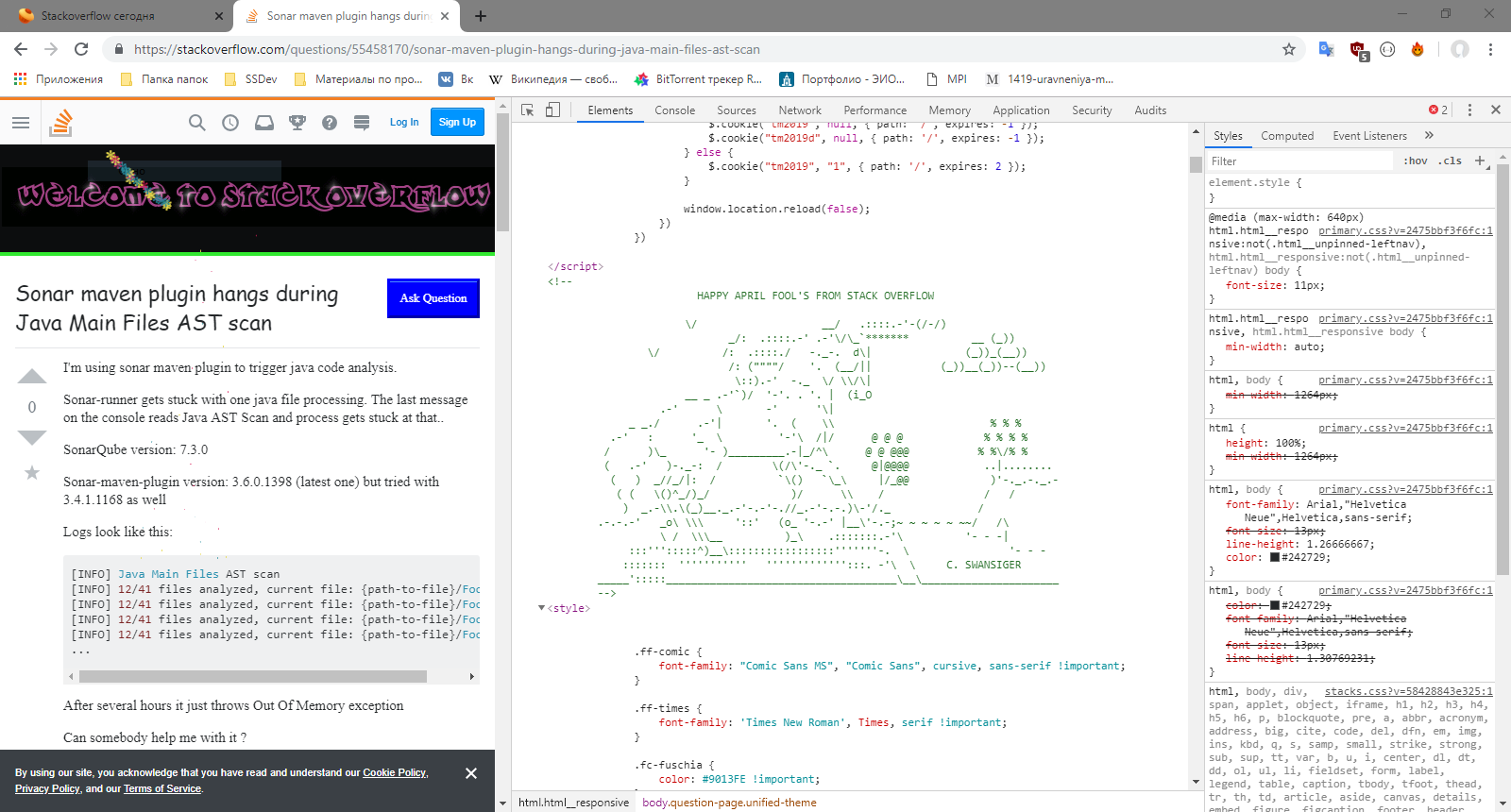Go back with the browser back arrow
The image size is (1511, 812).
coord(21,49)
